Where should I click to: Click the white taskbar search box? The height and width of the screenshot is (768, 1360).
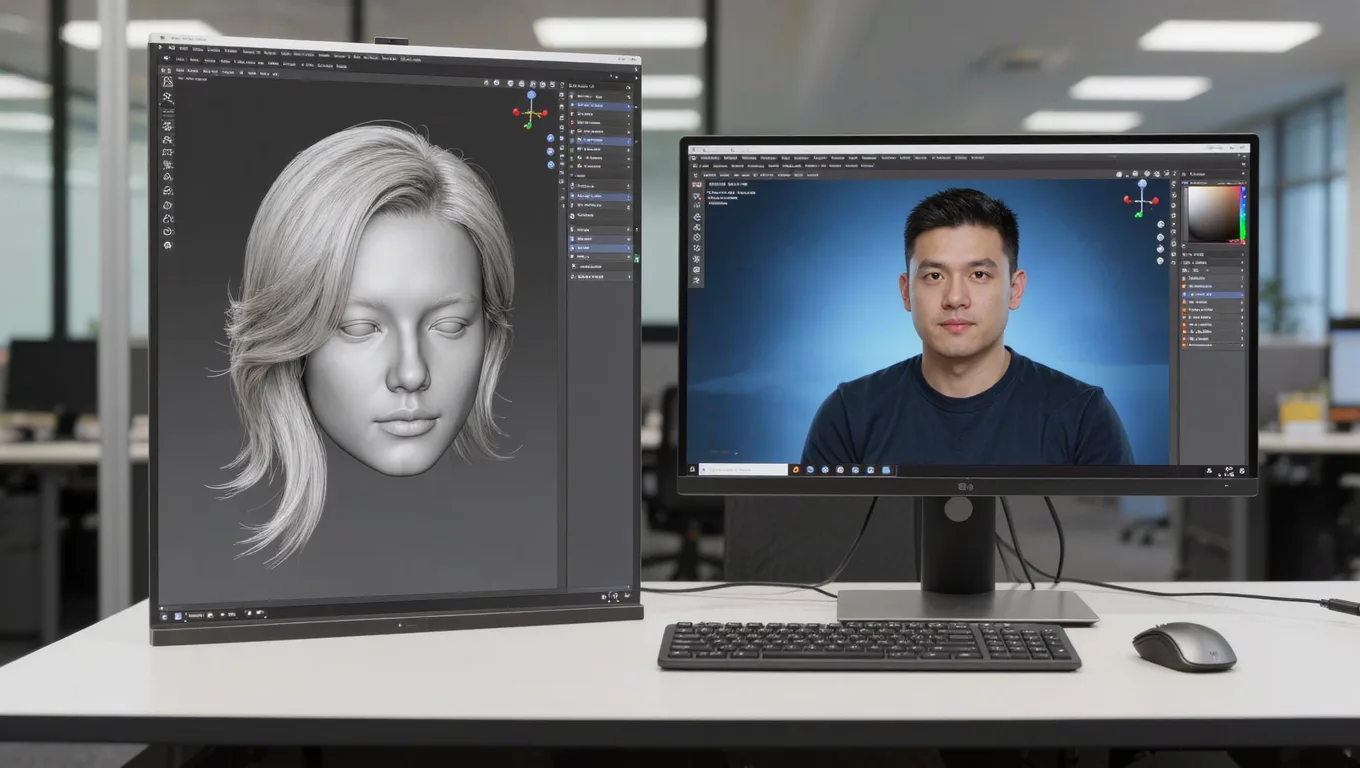tap(743, 470)
